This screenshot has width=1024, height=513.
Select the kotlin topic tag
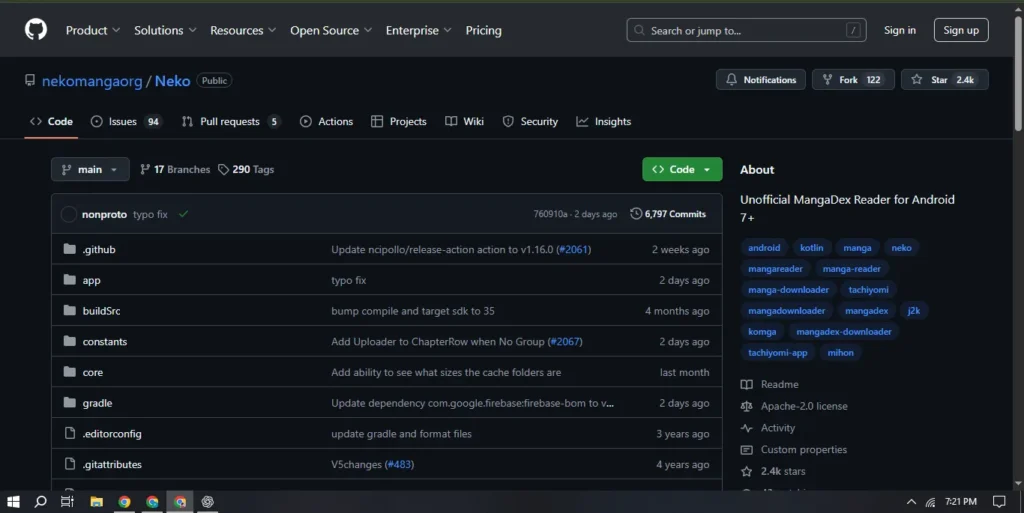point(811,248)
